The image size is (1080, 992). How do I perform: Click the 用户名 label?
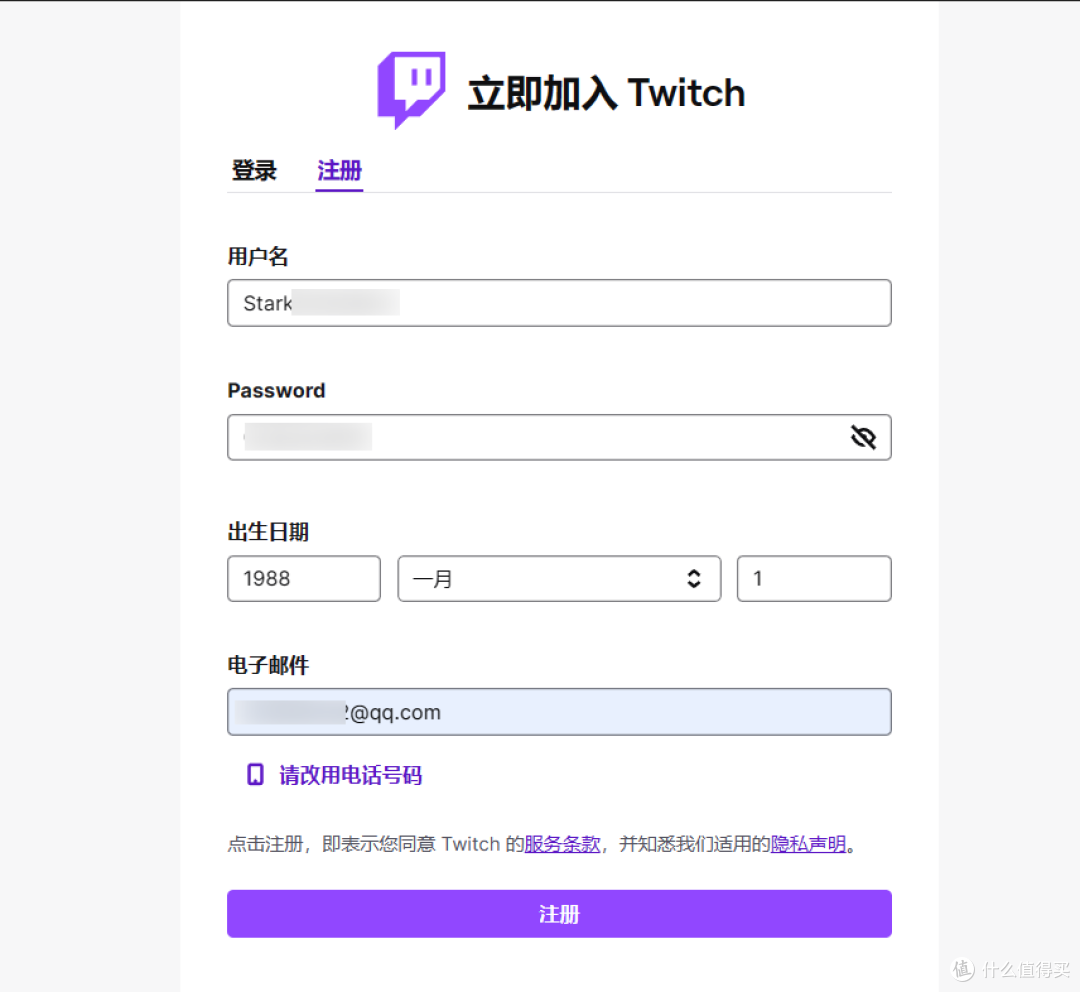click(x=258, y=256)
